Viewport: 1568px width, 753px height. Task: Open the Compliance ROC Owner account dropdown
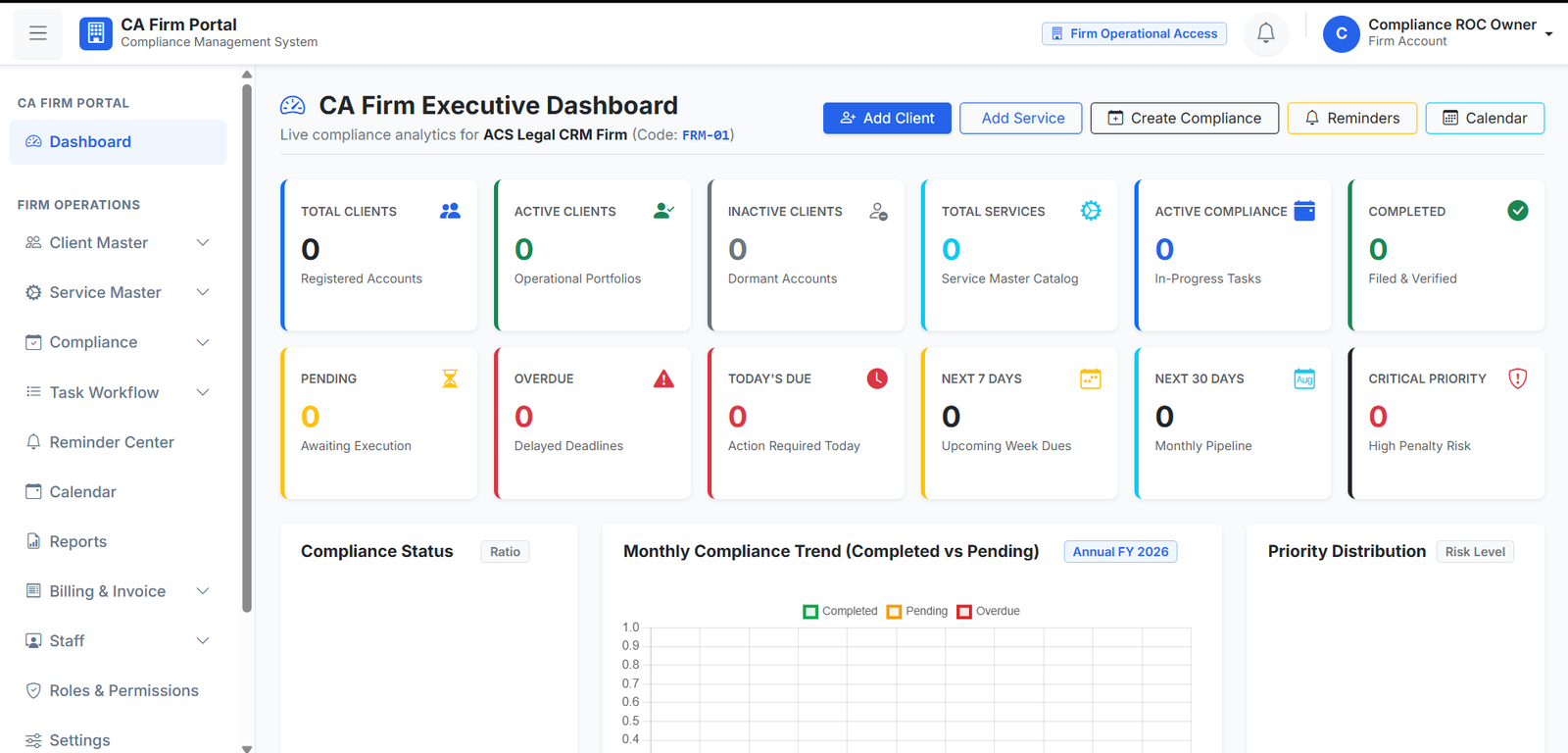point(1438,33)
